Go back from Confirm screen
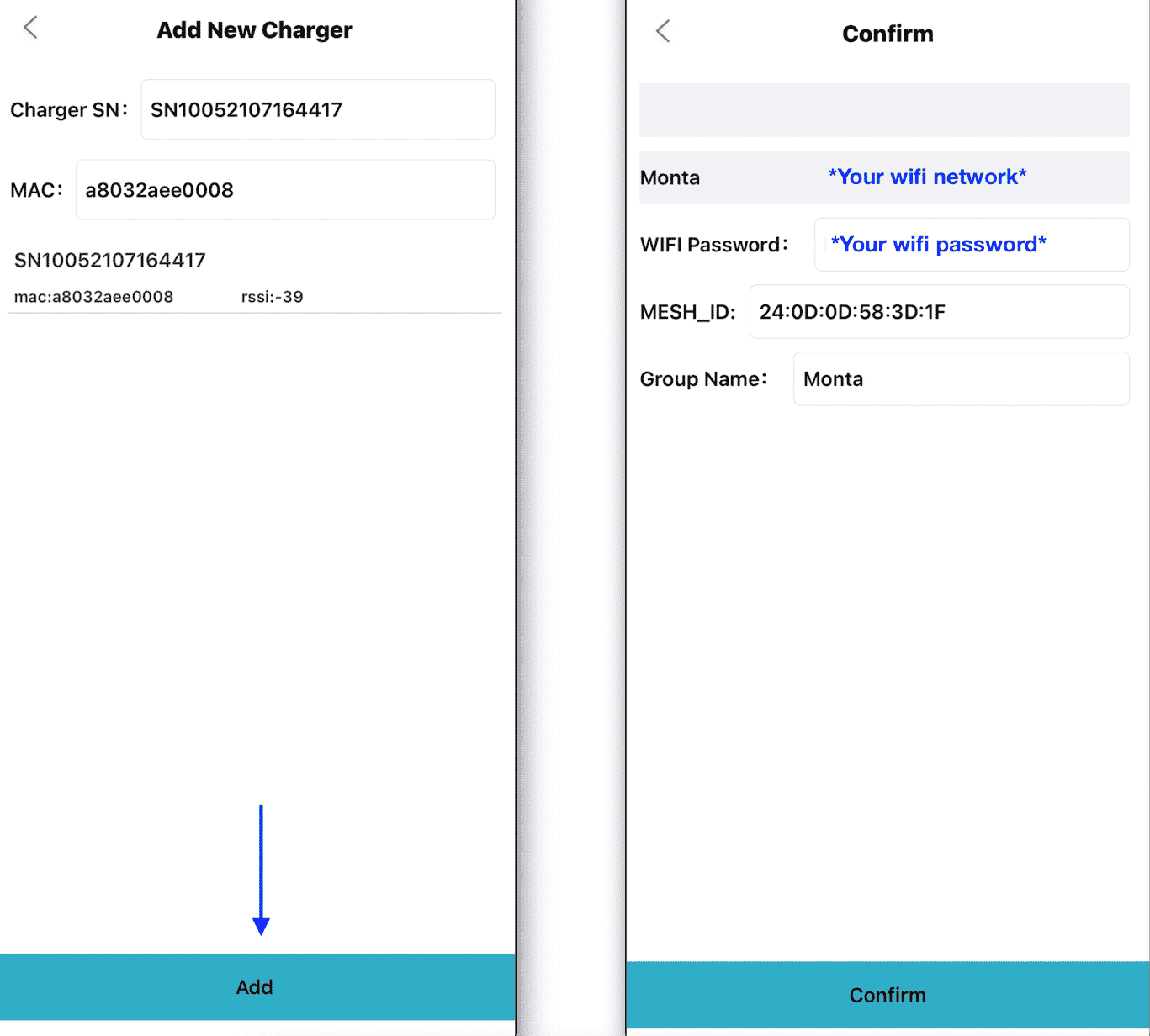The image size is (1150, 1036). tap(663, 32)
